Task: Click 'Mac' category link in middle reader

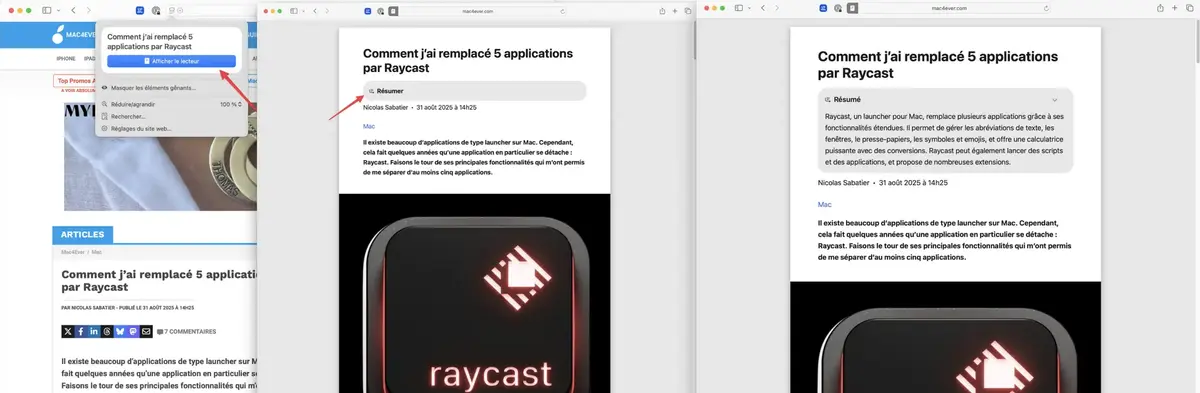Action: pyautogui.click(x=369, y=126)
